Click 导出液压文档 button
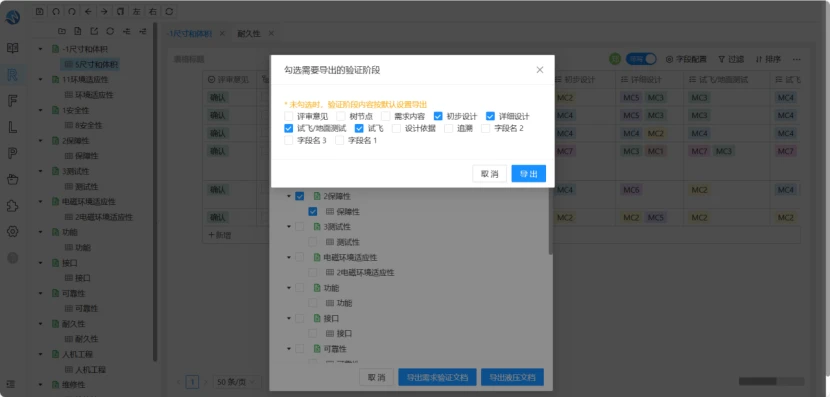 [512, 377]
